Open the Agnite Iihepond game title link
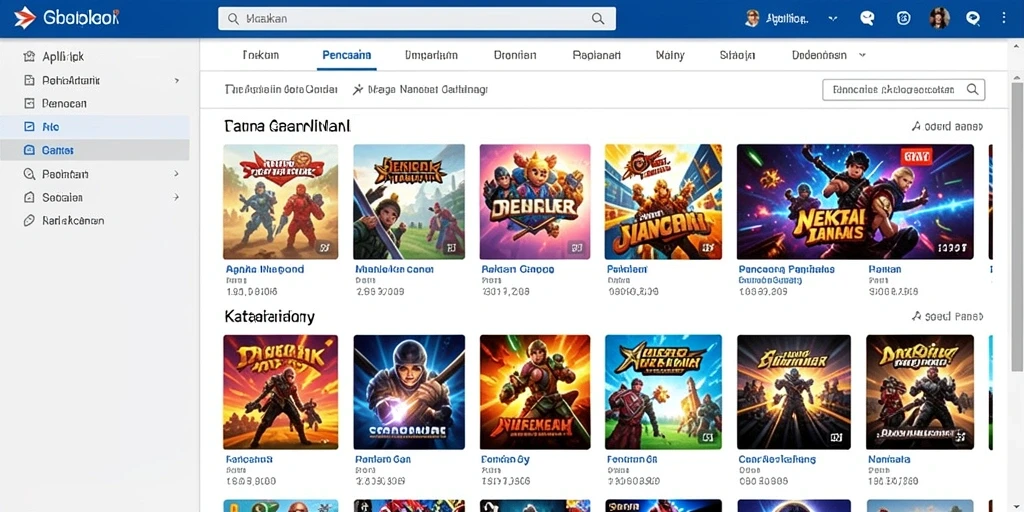The image size is (1024, 512). (264, 269)
